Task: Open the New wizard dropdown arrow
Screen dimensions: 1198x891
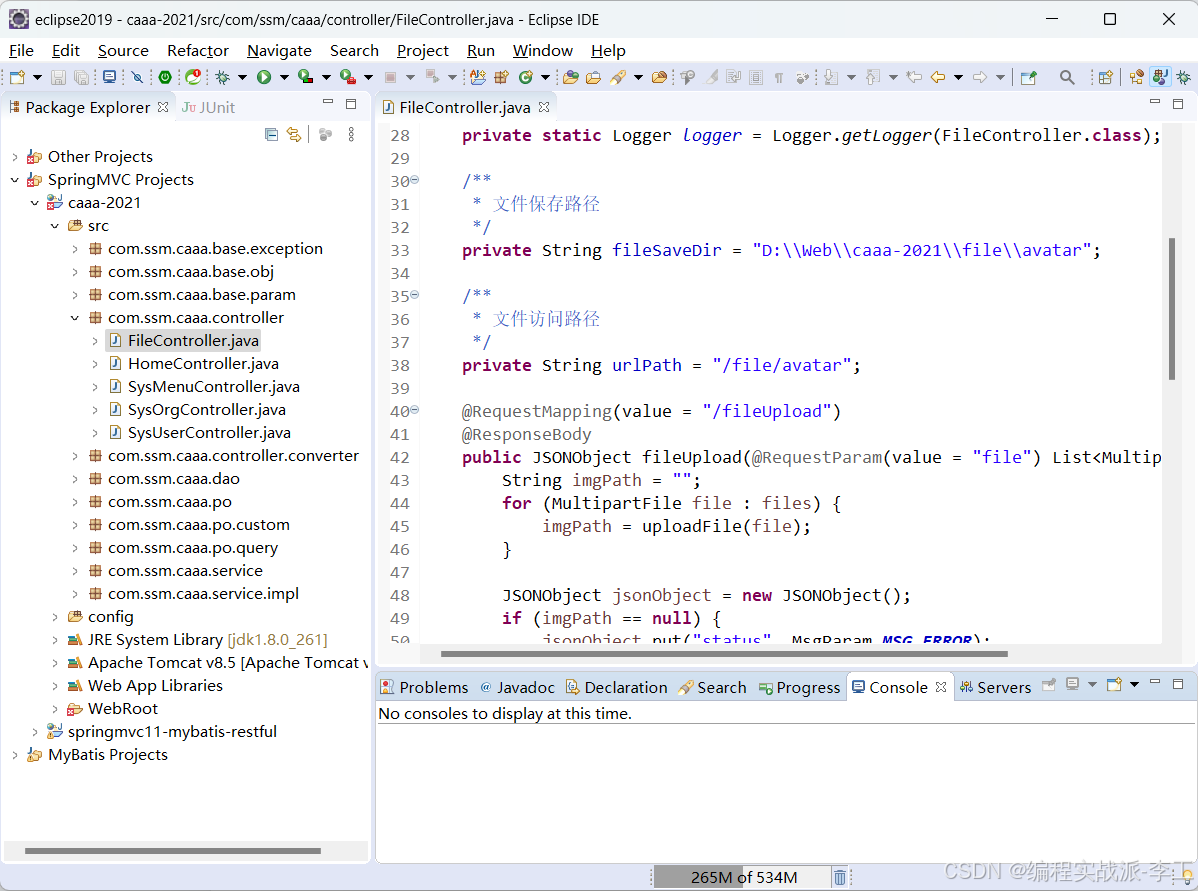Action: click(x=37, y=77)
